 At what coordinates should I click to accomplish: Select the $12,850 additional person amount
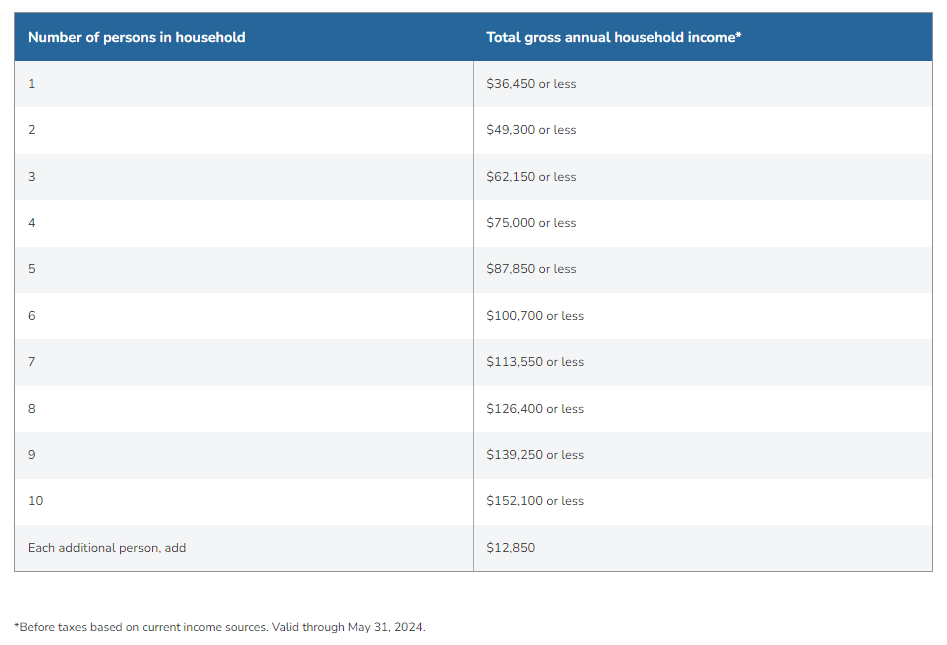click(510, 548)
